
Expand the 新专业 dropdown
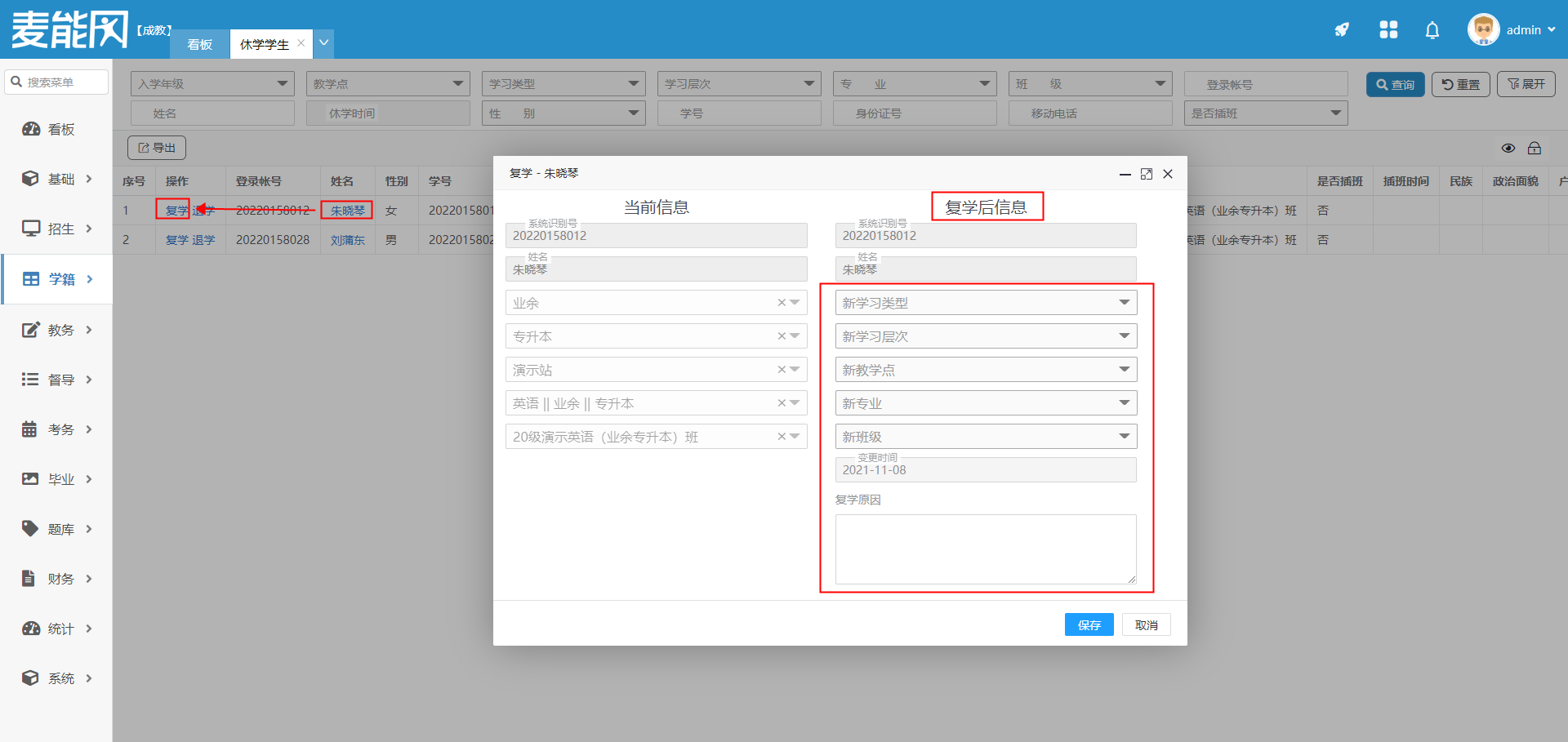point(986,403)
